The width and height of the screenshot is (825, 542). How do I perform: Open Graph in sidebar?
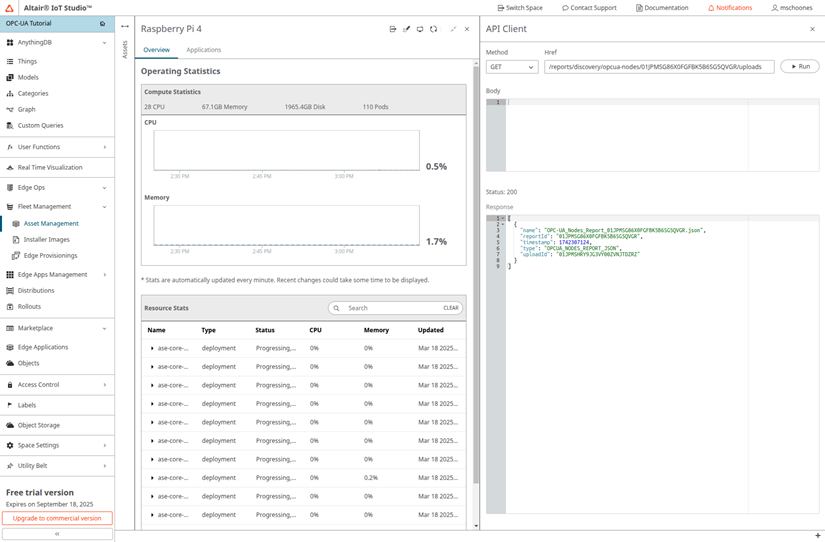click(x=26, y=109)
